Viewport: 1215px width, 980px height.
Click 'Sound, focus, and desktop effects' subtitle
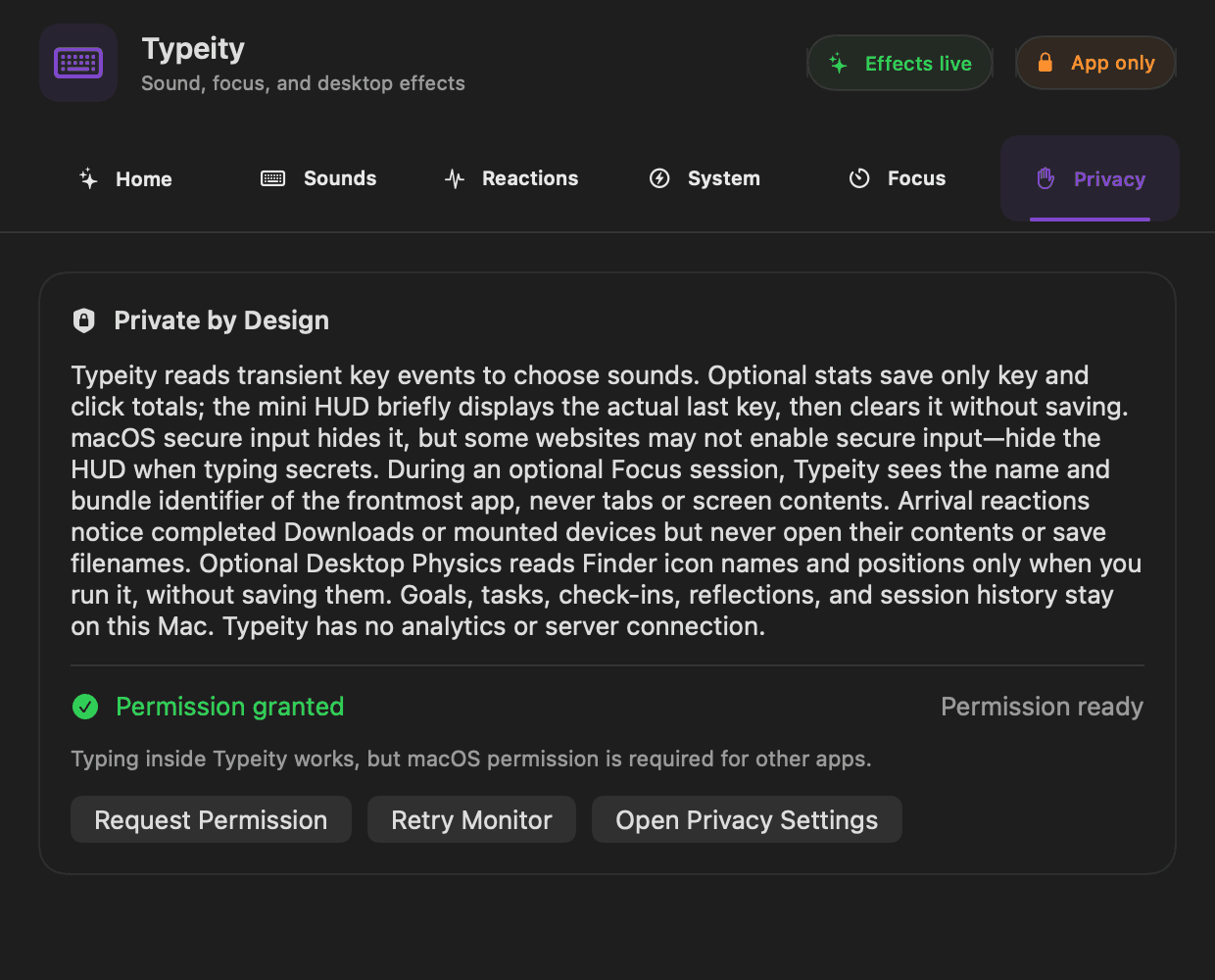(303, 83)
